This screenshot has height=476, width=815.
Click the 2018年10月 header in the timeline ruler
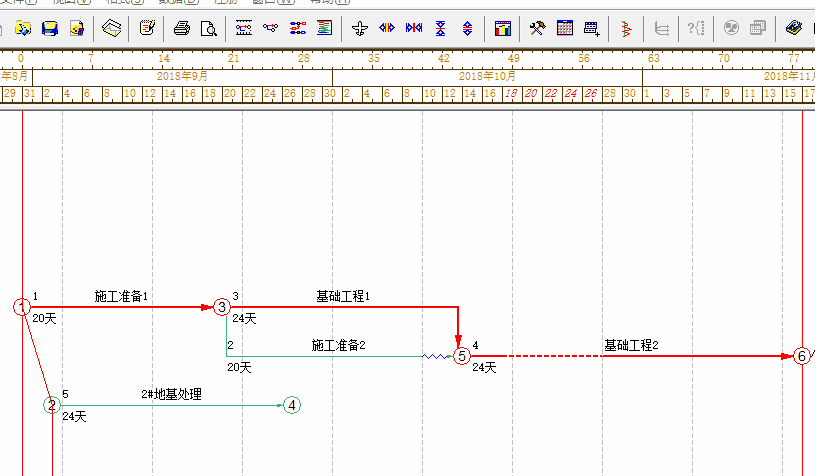487,76
